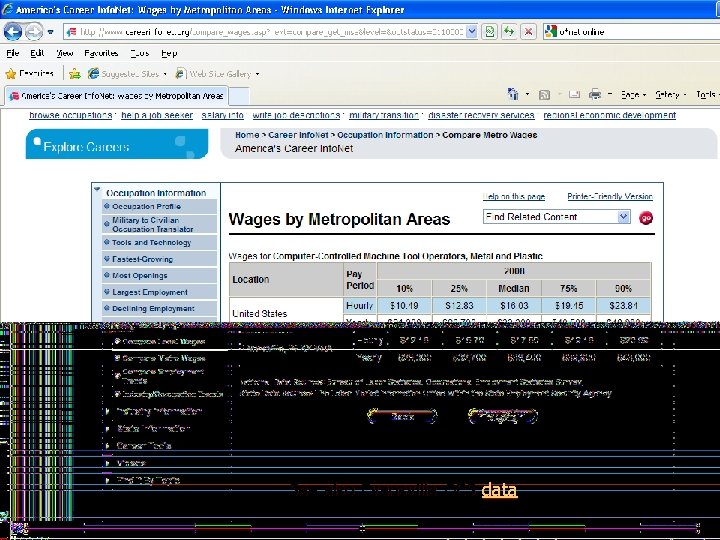Click the Print icon in command bar
Screen dimensions: 720x540
pyautogui.click(x=595, y=95)
